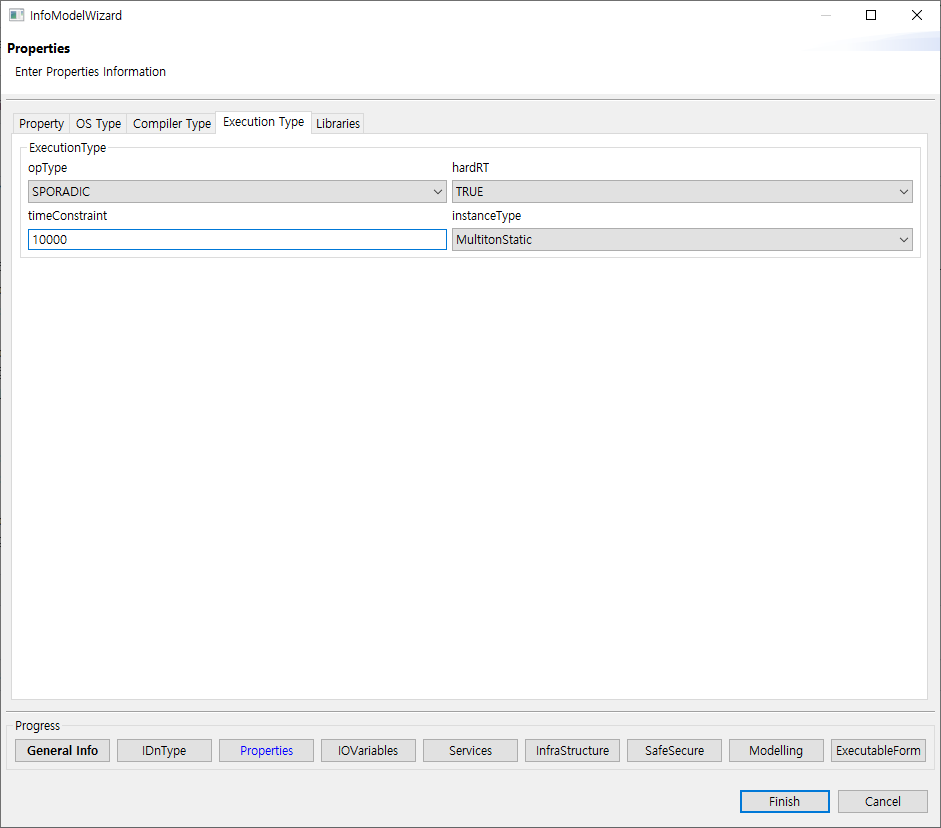Click the Finish button
Viewport: 941px width, 828px height.
click(784, 801)
